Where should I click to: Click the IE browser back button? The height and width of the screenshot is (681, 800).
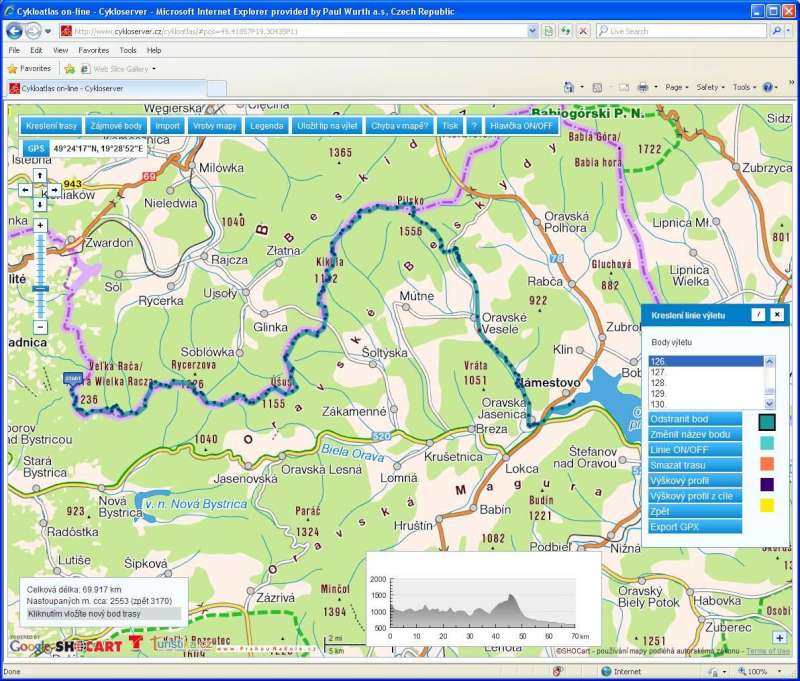coord(15,31)
